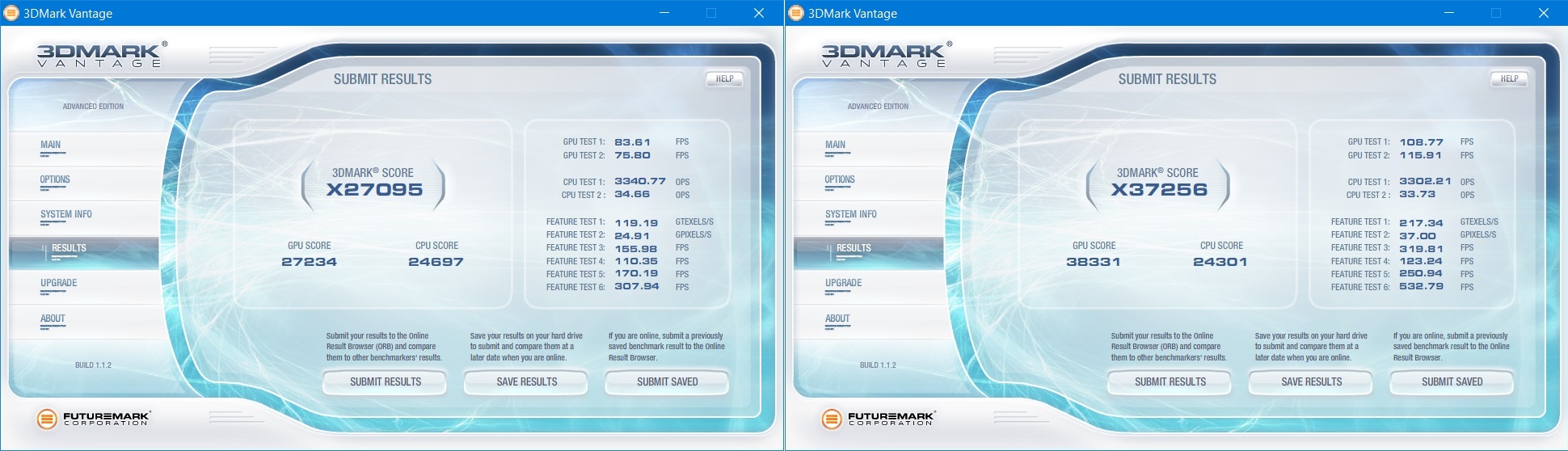
Task: Click Feature Test 2 value 24.91
Action: tap(632, 236)
